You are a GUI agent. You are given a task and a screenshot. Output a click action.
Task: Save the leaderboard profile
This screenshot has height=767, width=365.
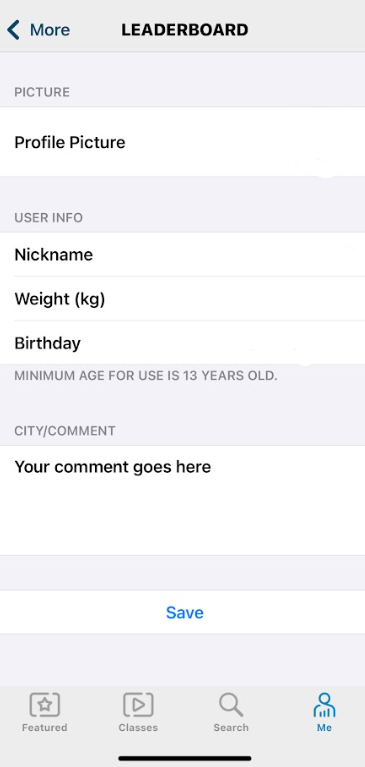pyautogui.click(x=184, y=612)
